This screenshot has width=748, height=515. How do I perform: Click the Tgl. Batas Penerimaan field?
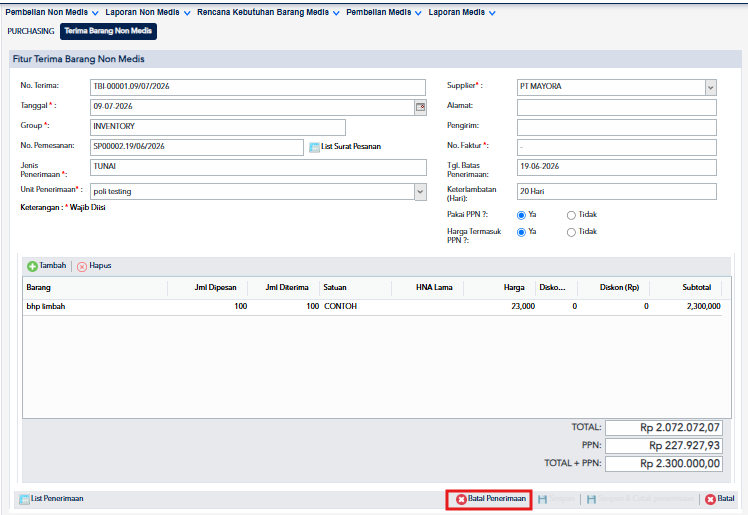tap(616, 167)
